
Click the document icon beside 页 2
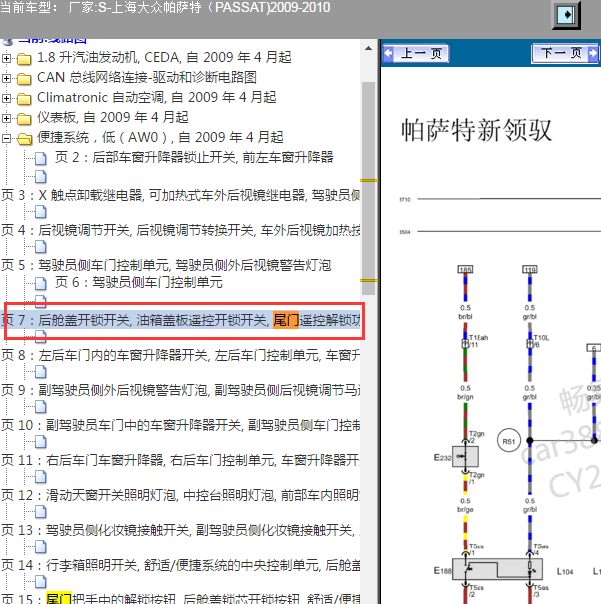[40, 158]
